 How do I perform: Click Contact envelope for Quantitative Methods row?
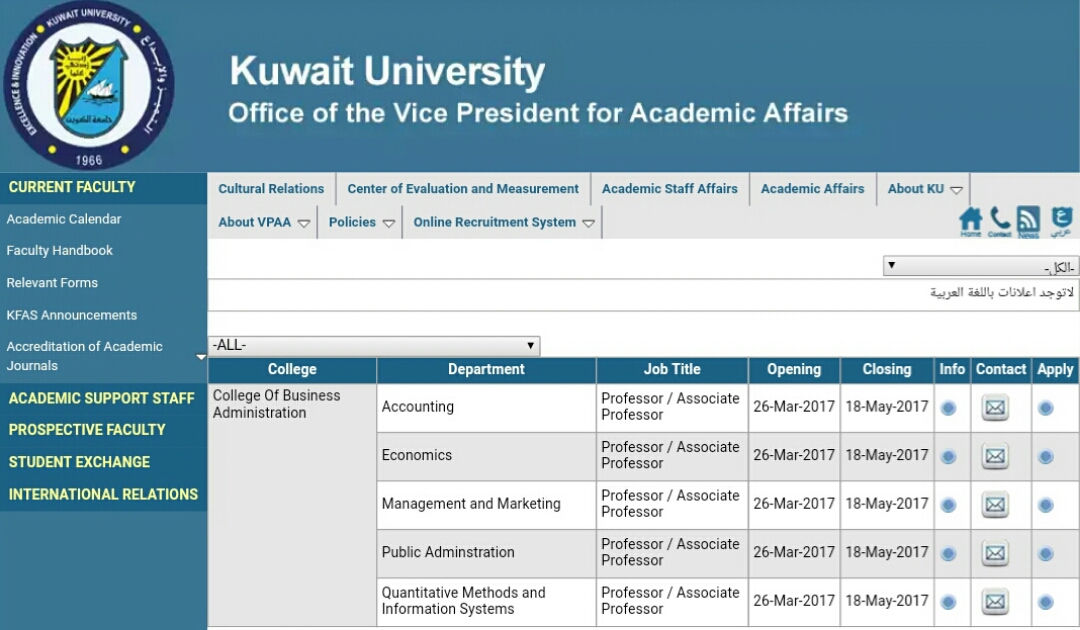[995, 602]
